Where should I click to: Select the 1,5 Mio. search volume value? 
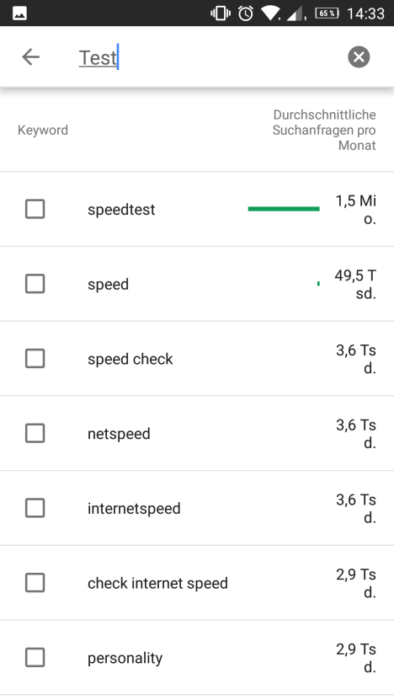coord(356,210)
